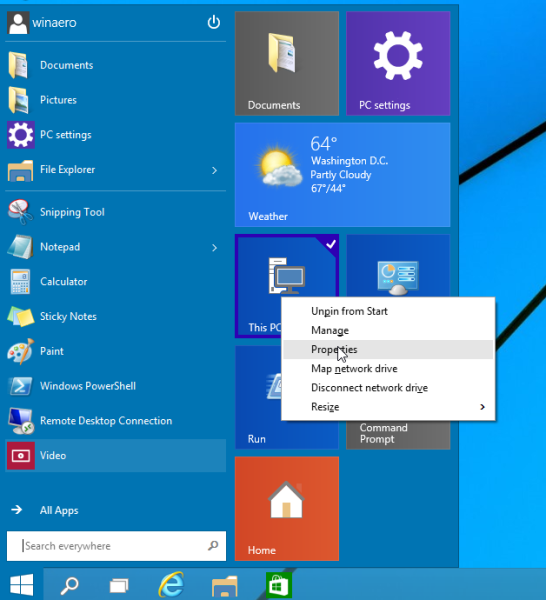Click the Control Panel tile icon
546x600 pixels.
coord(398,277)
